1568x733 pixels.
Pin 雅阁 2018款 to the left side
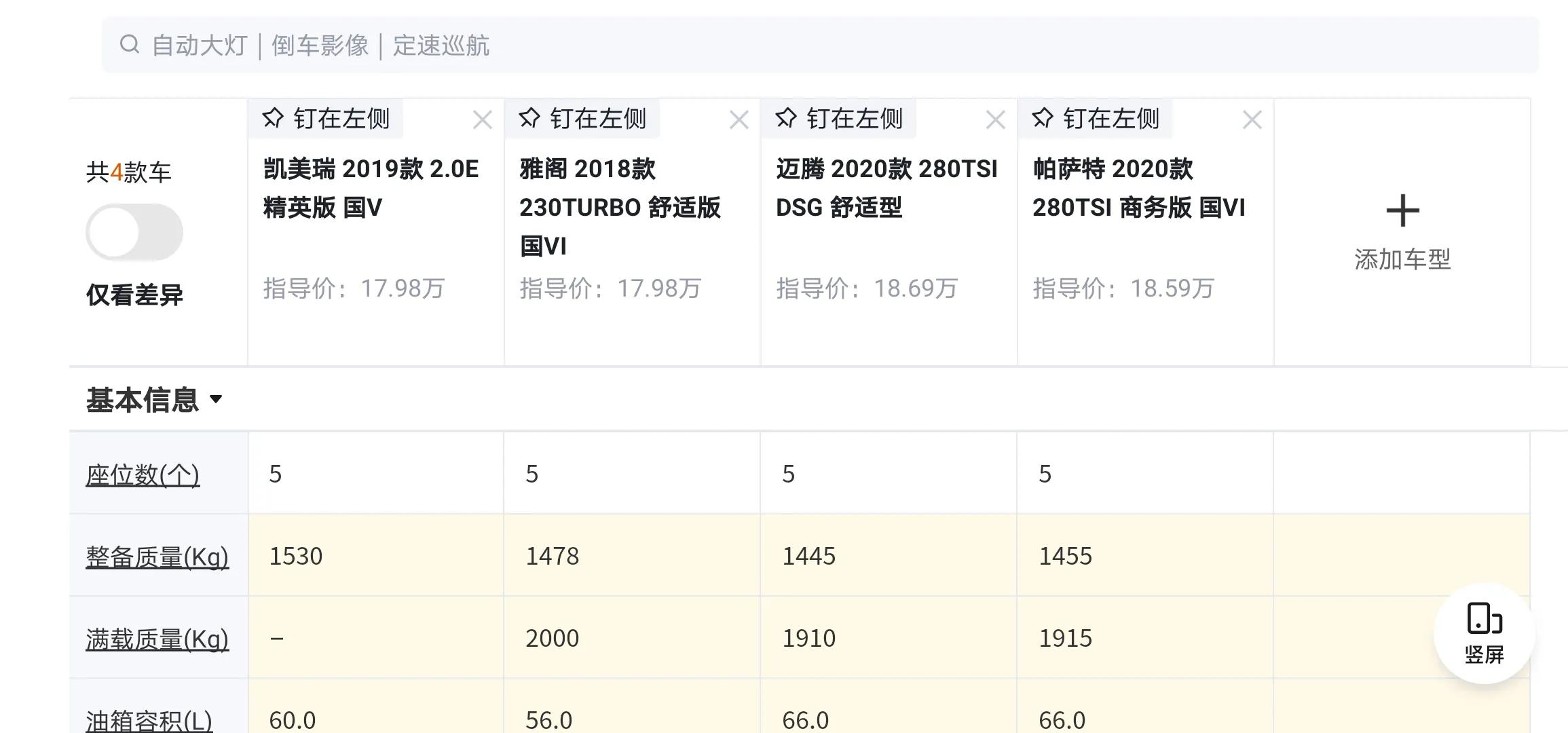coord(582,118)
